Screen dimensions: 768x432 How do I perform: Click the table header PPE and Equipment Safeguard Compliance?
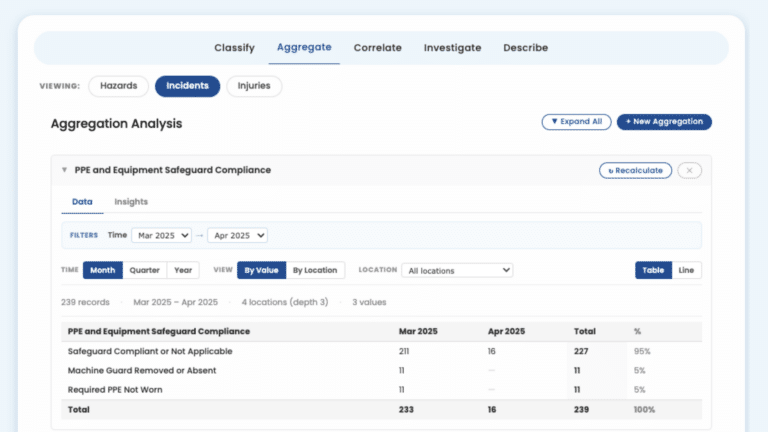point(159,332)
